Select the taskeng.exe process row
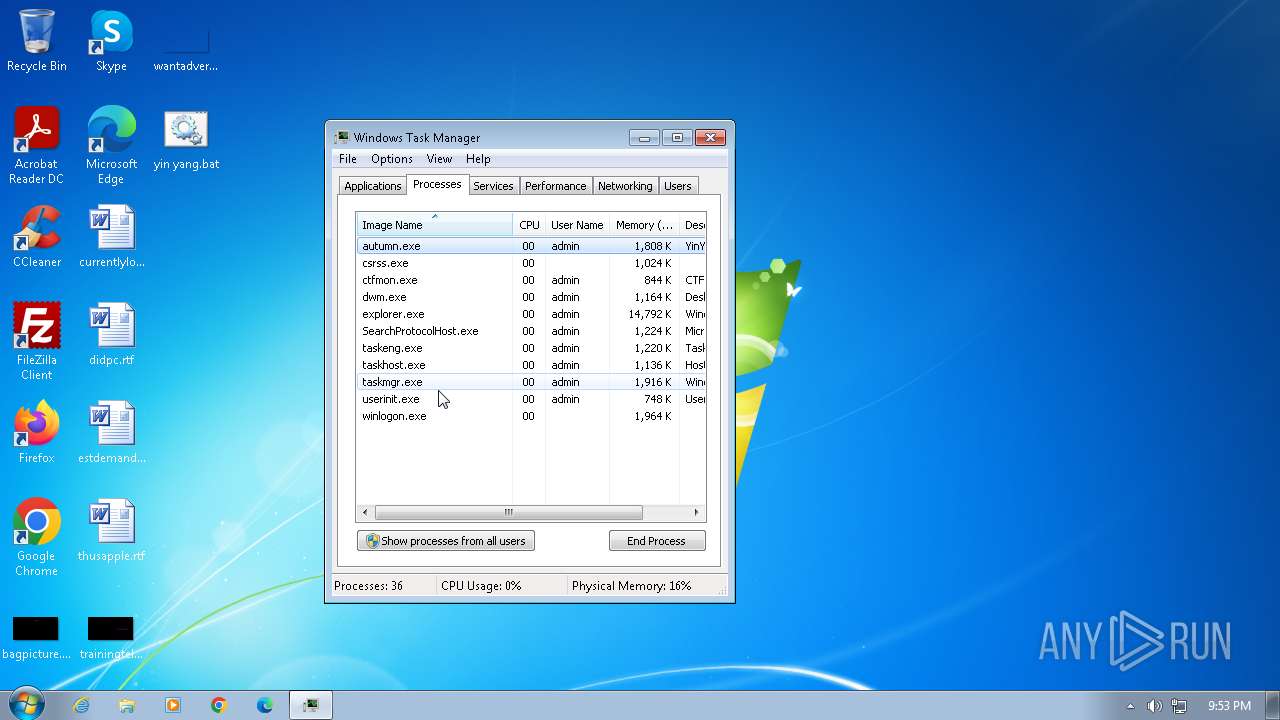1280x720 pixels. [531, 348]
